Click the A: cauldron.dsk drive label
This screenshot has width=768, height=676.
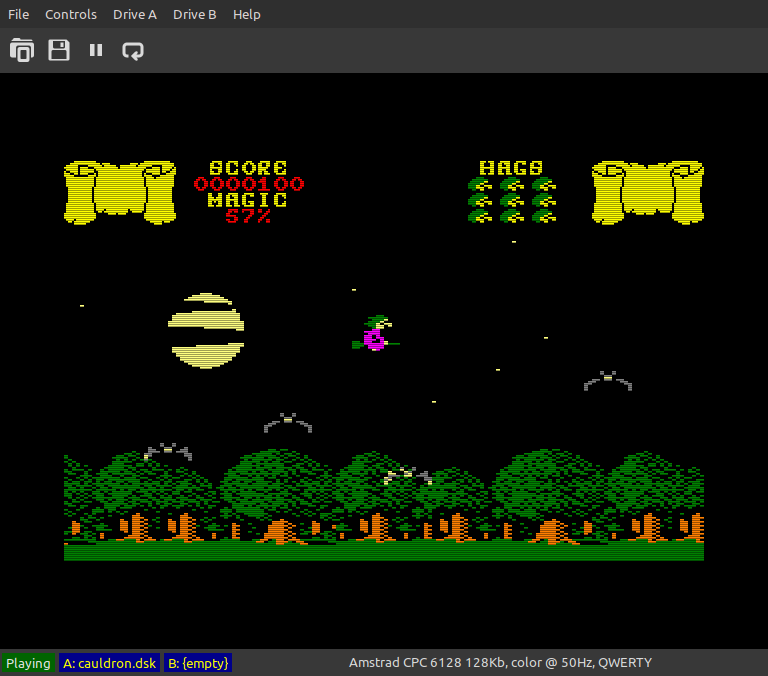click(110, 663)
